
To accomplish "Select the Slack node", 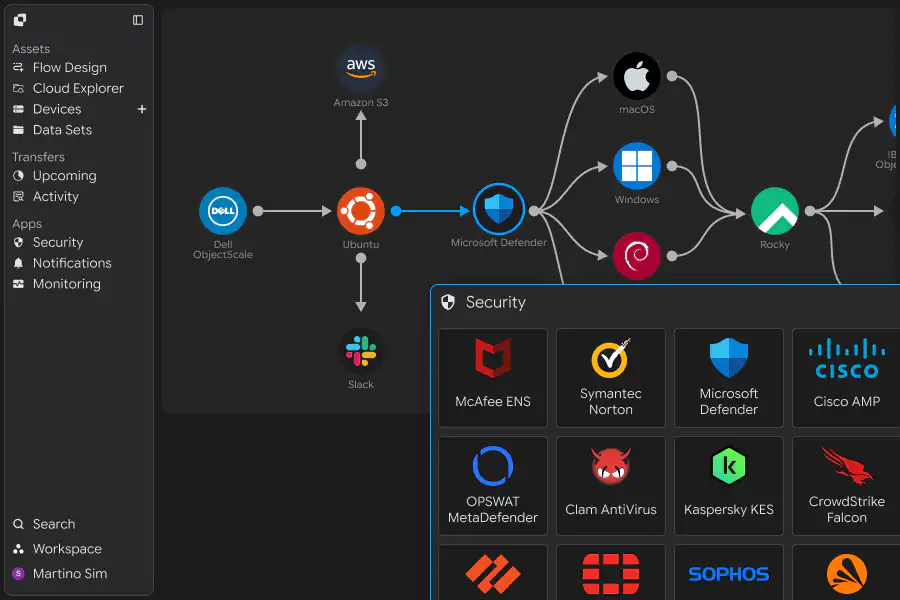I will [x=360, y=351].
